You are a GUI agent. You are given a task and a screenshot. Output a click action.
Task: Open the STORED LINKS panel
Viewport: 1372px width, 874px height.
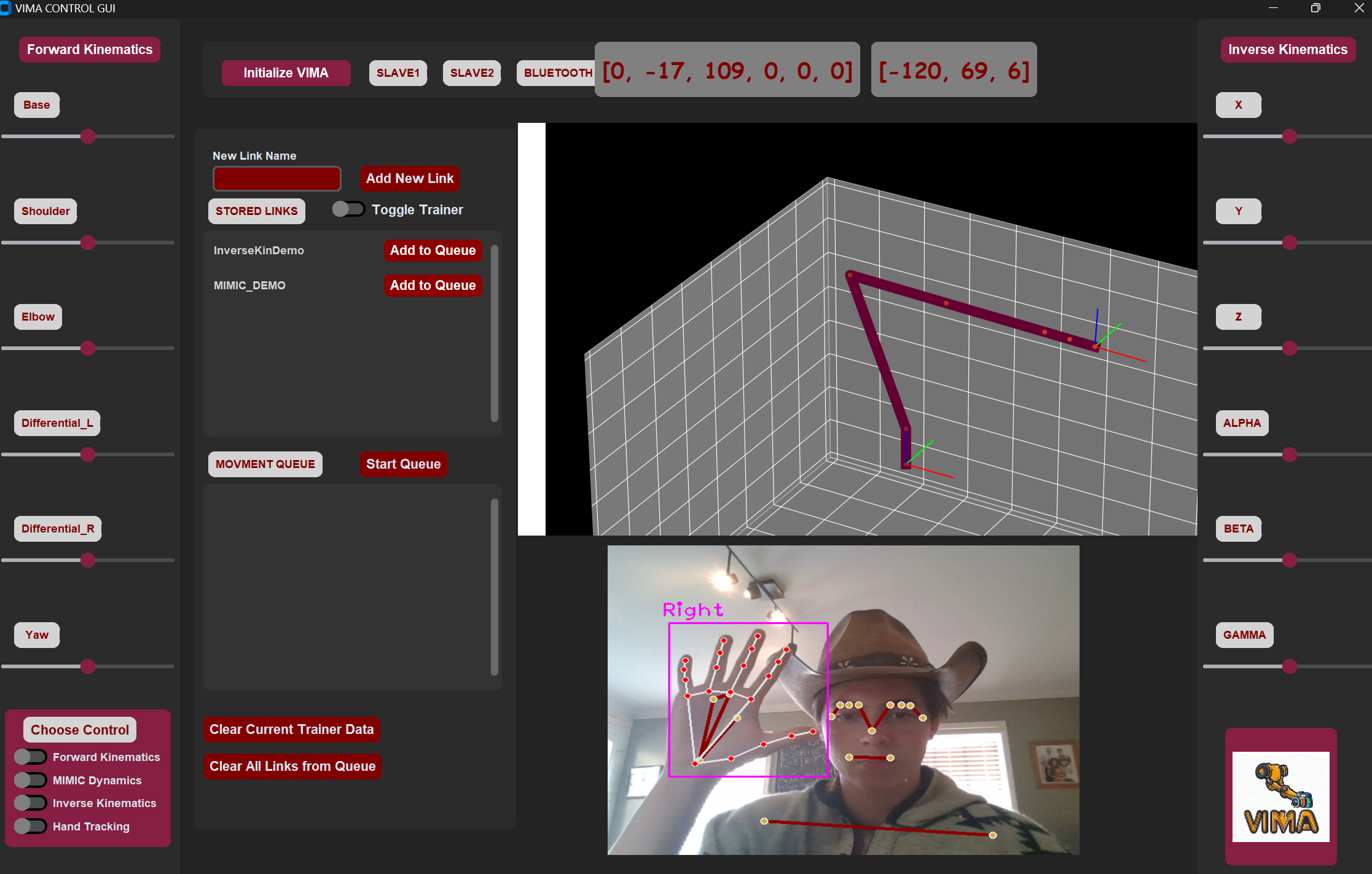[257, 211]
